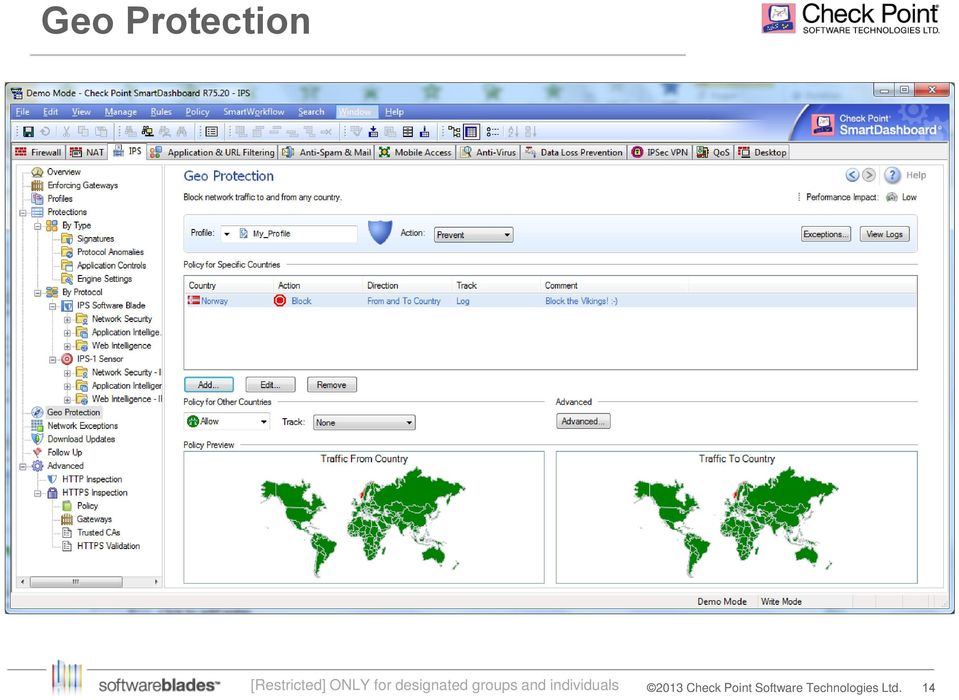Viewport: 959px width, 700px height.
Task: Go back with the left arrow icon
Action: tap(852, 175)
